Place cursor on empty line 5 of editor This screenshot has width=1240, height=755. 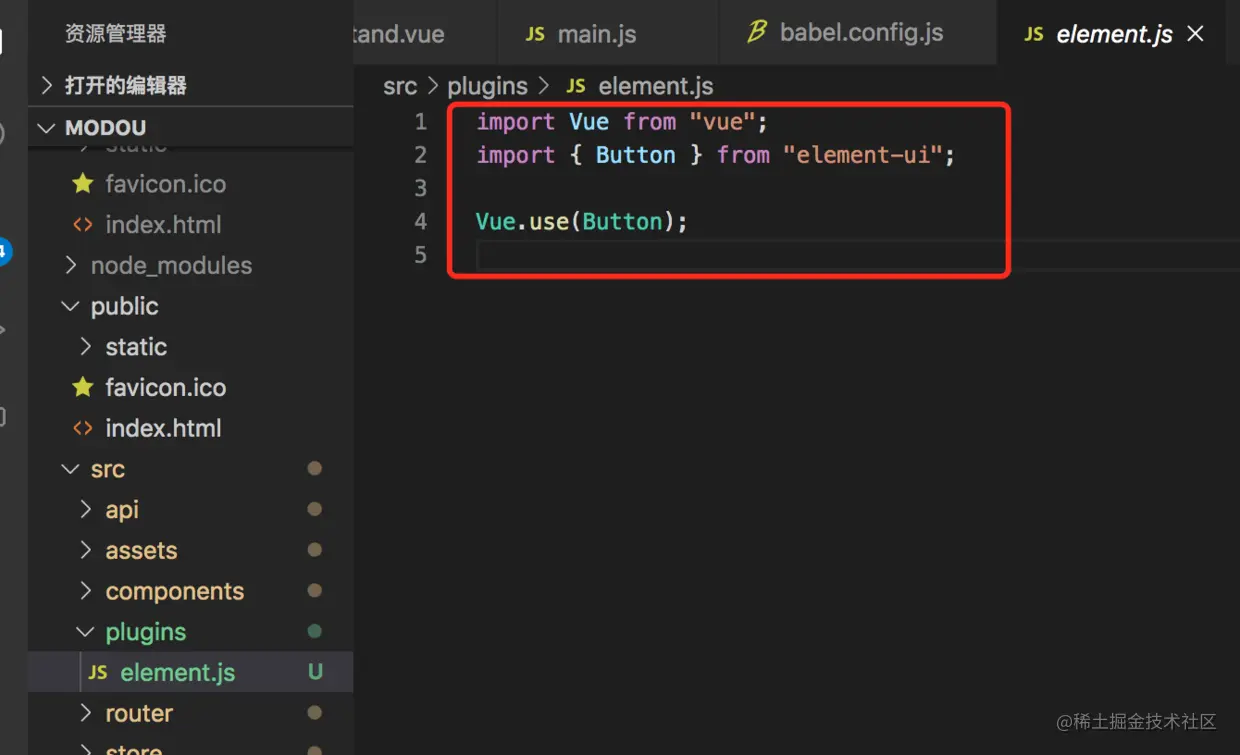pyautogui.click(x=700, y=255)
